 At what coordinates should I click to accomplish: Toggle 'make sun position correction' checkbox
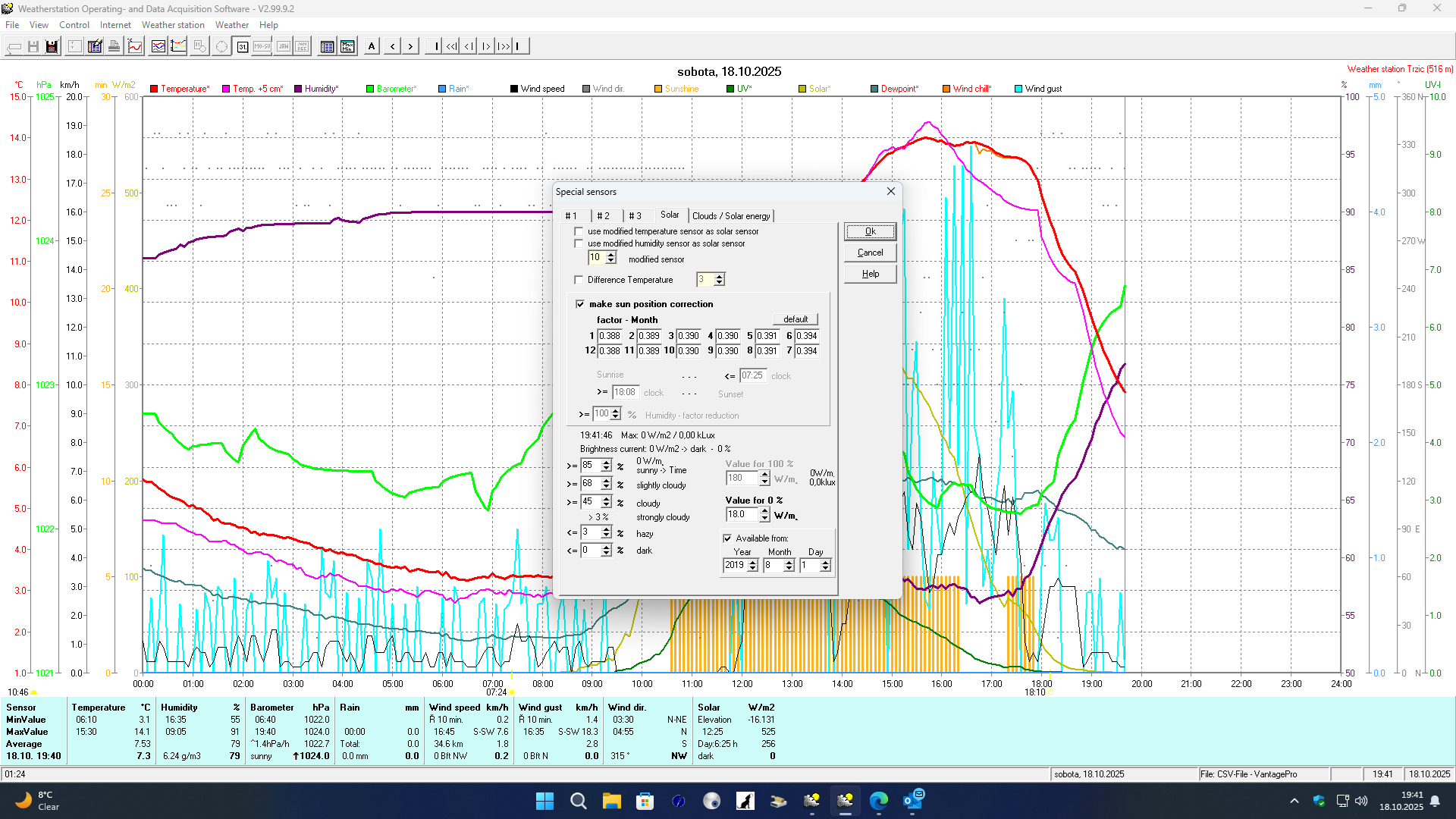[580, 304]
